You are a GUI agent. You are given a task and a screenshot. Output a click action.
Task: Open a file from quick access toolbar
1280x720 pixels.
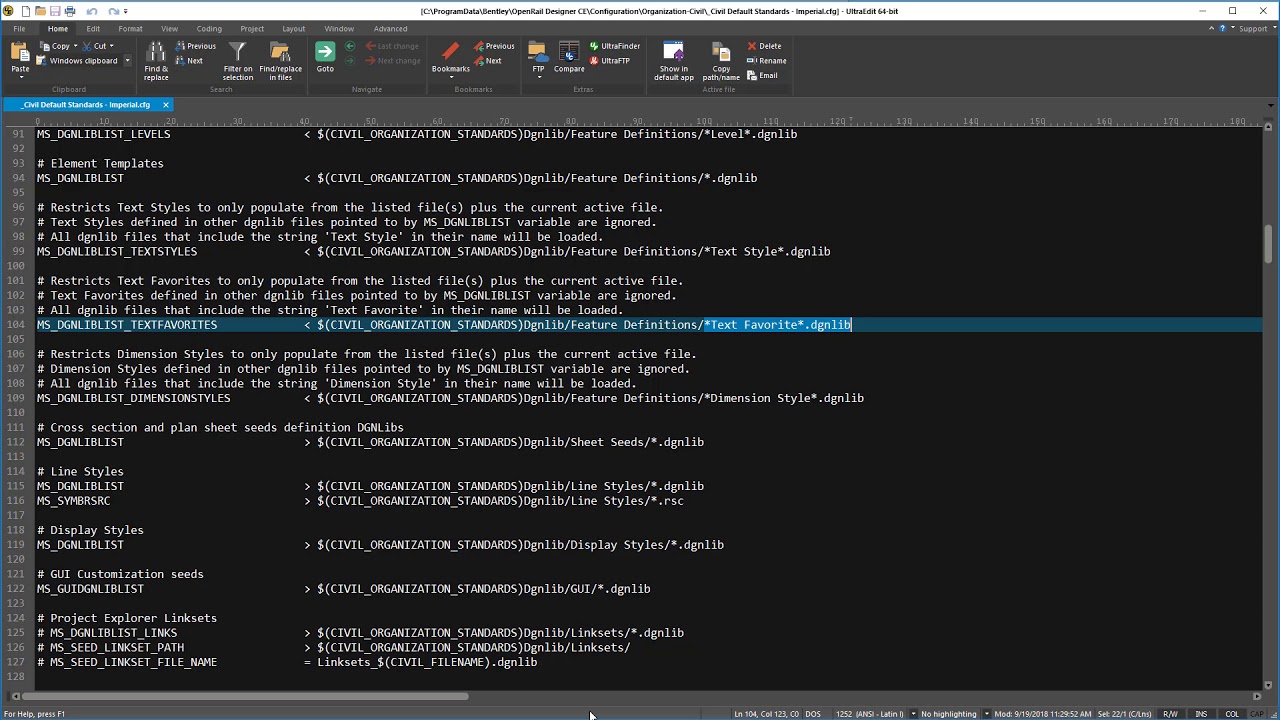[x=41, y=11]
